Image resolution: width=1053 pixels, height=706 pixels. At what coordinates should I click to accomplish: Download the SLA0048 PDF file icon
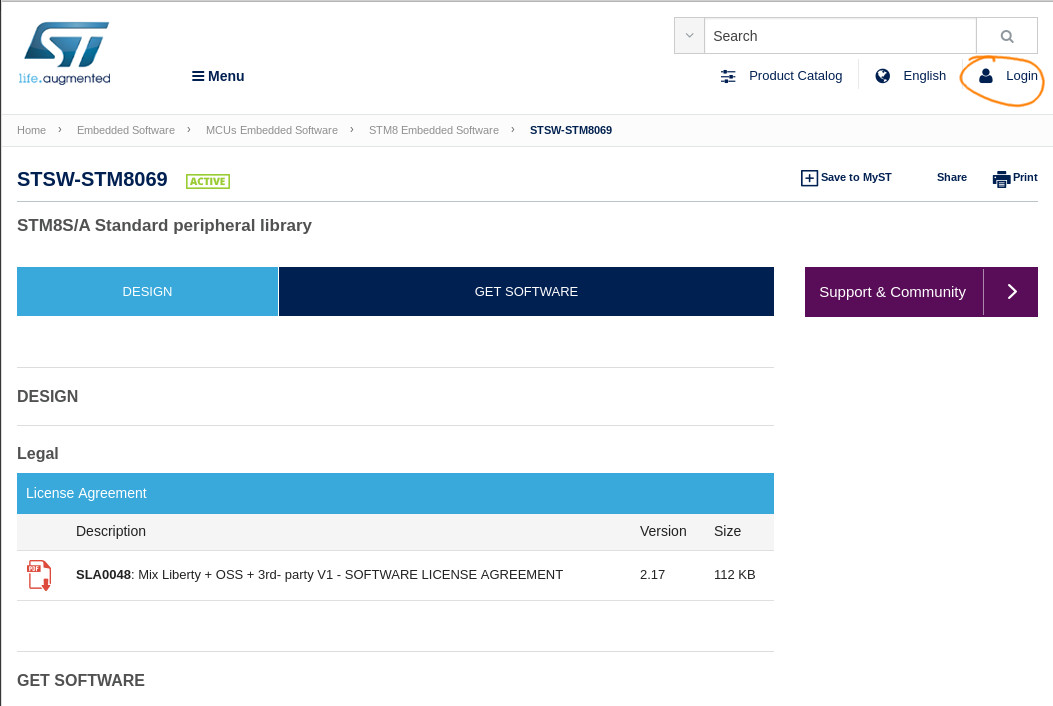pos(39,575)
